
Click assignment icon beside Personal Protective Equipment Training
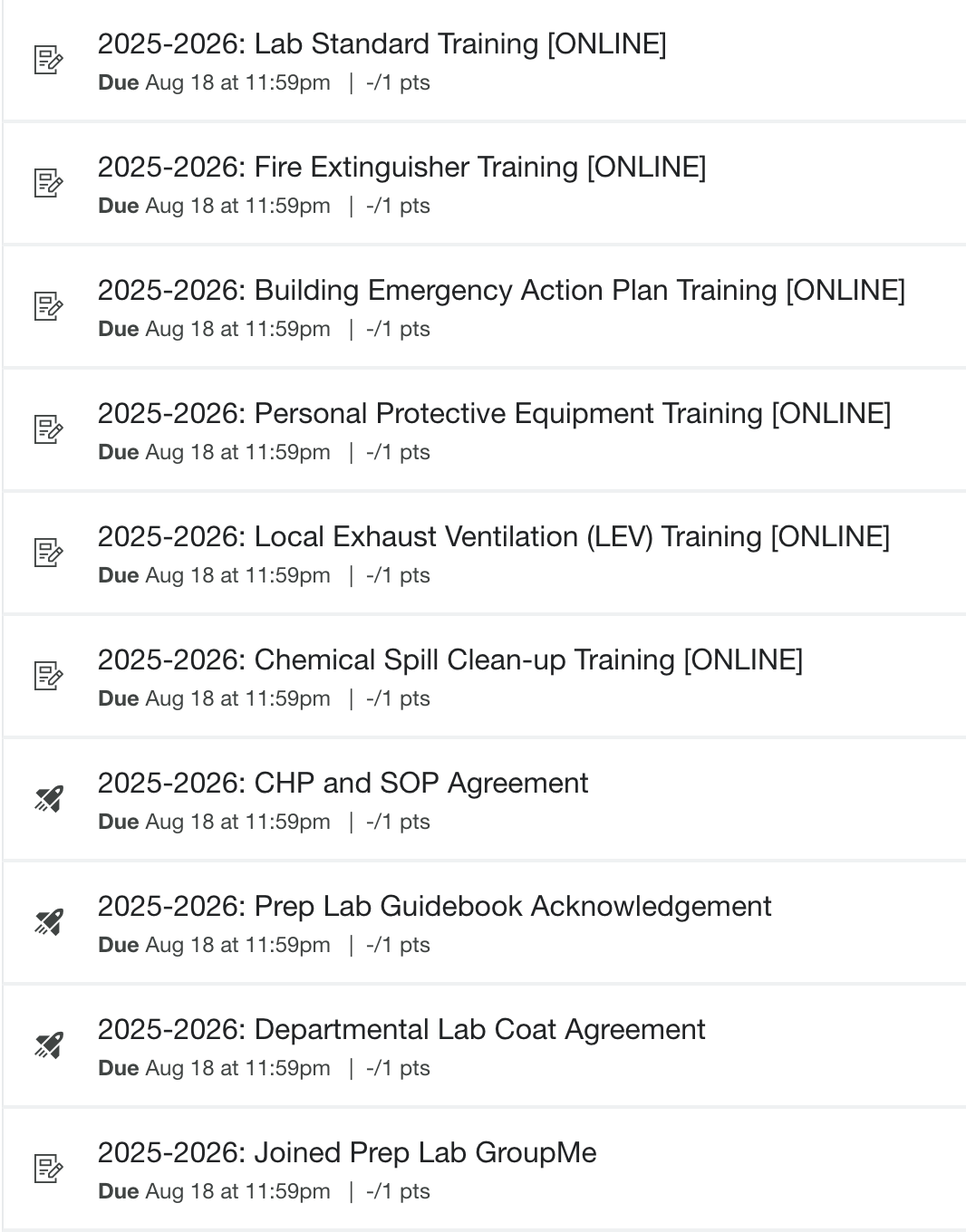48,430
